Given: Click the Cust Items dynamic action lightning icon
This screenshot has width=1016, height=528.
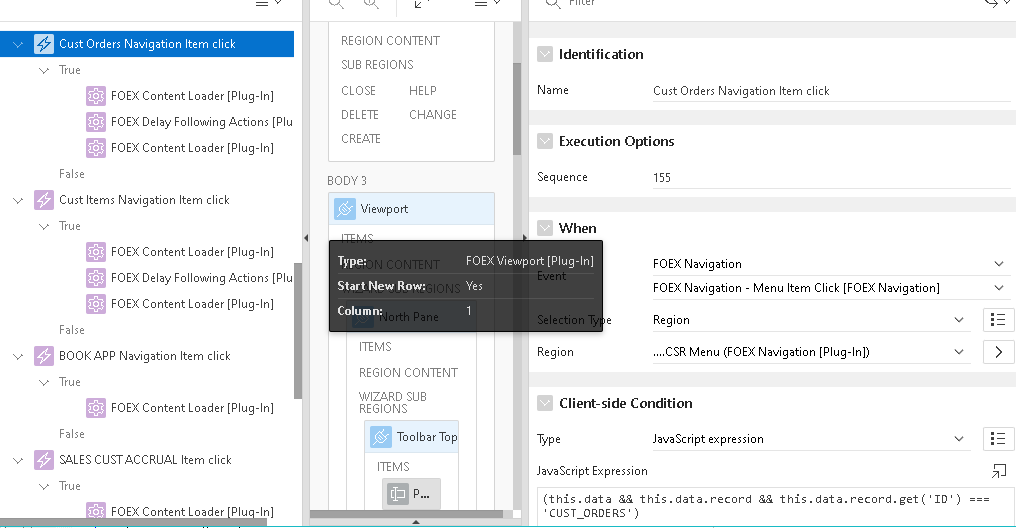Looking at the screenshot, I should click(44, 200).
